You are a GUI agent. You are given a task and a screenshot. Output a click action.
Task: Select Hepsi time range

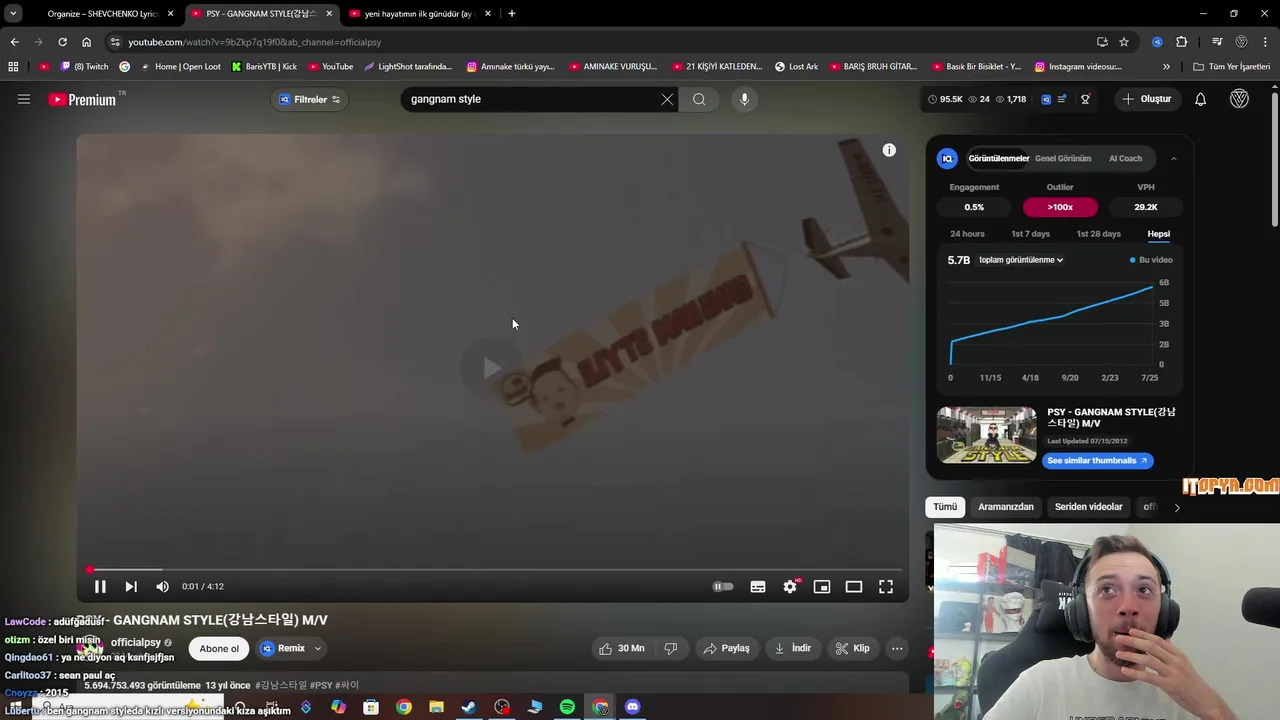(x=1159, y=234)
